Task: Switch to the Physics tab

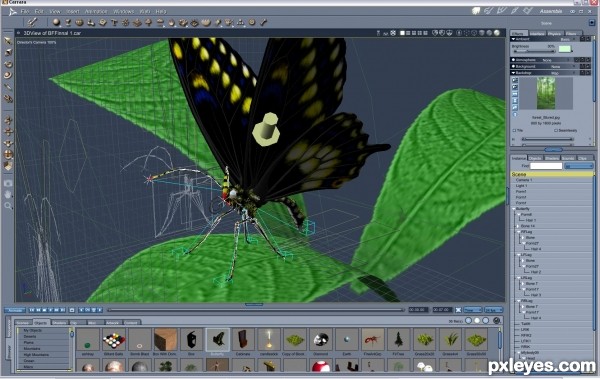Action: click(555, 34)
